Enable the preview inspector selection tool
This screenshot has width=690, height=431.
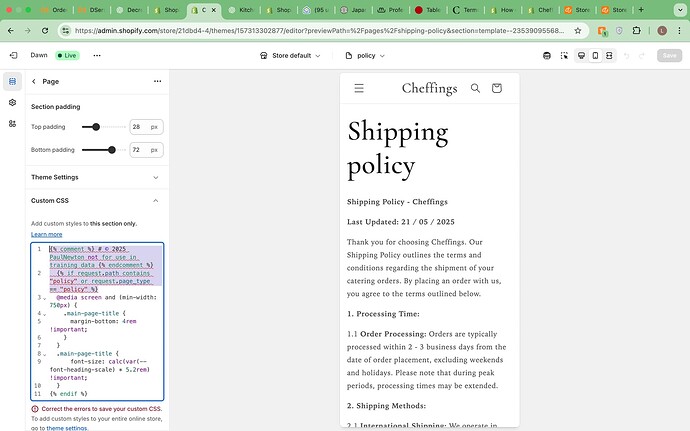[x=564, y=55]
